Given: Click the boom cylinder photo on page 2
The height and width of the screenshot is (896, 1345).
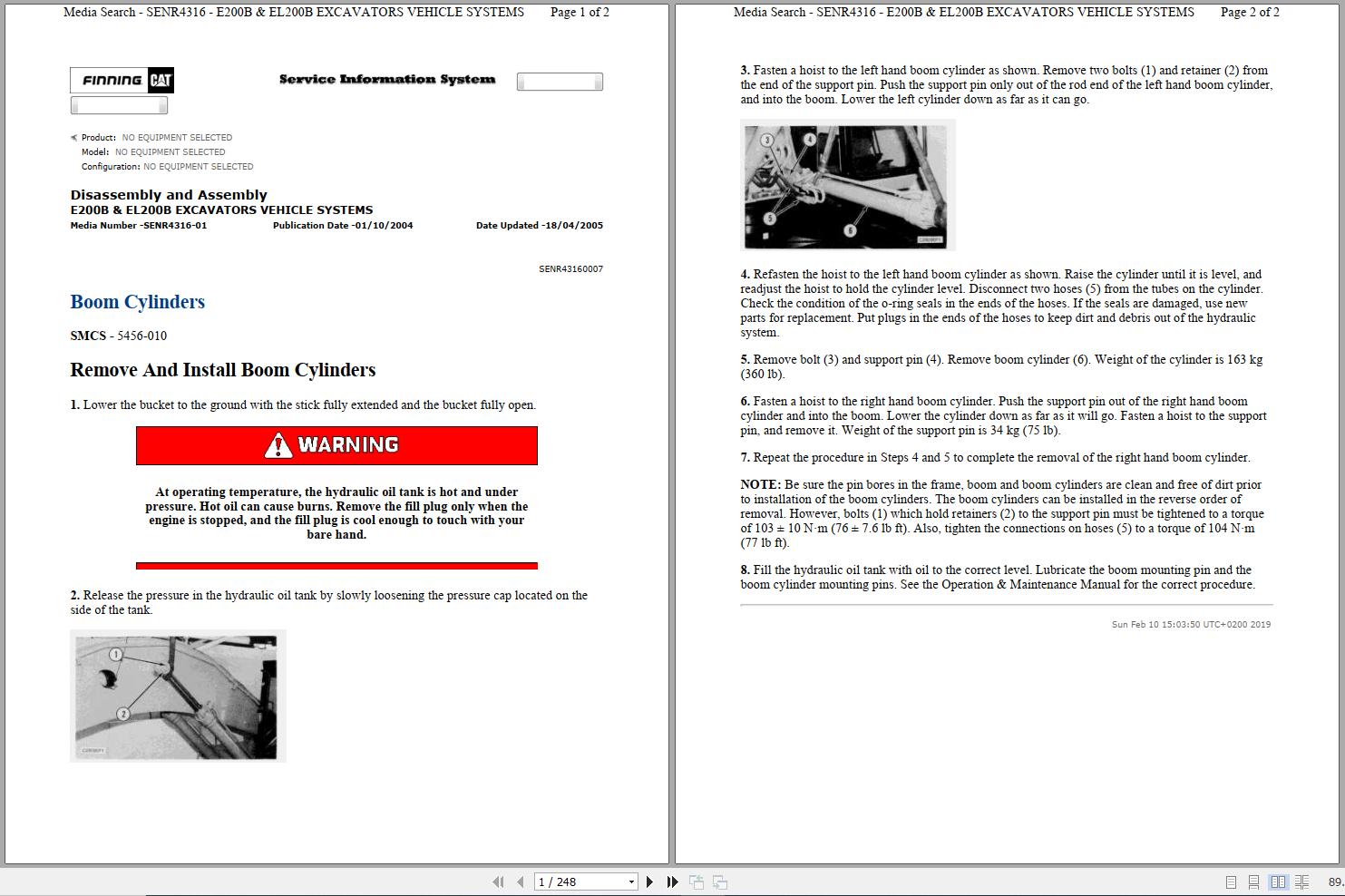Looking at the screenshot, I should [x=847, y=184].
